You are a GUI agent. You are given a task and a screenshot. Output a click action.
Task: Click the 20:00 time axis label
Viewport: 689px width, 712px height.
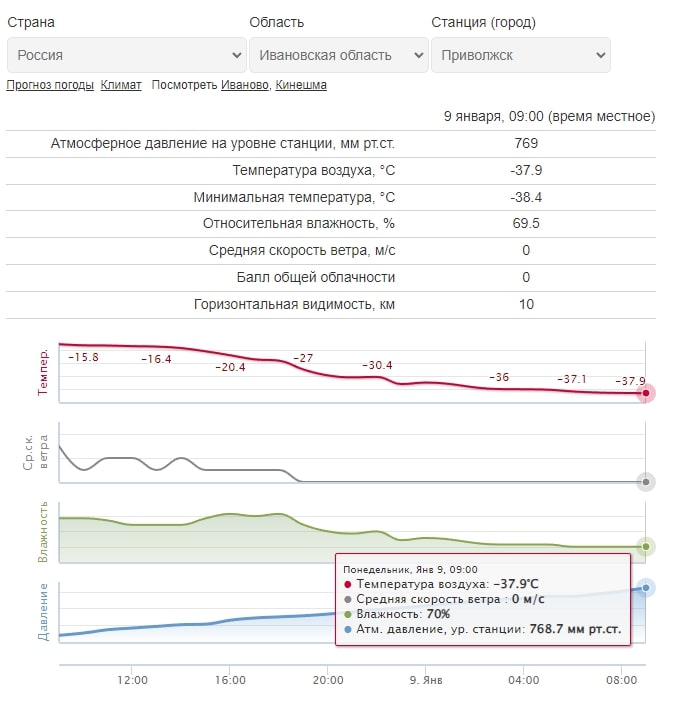[328, 680]
